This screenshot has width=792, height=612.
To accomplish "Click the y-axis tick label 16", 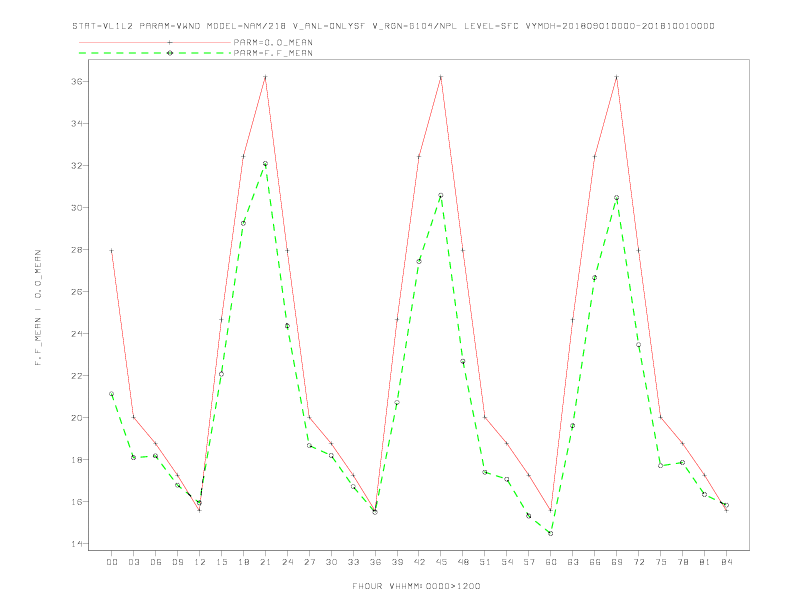I will 77,501.
